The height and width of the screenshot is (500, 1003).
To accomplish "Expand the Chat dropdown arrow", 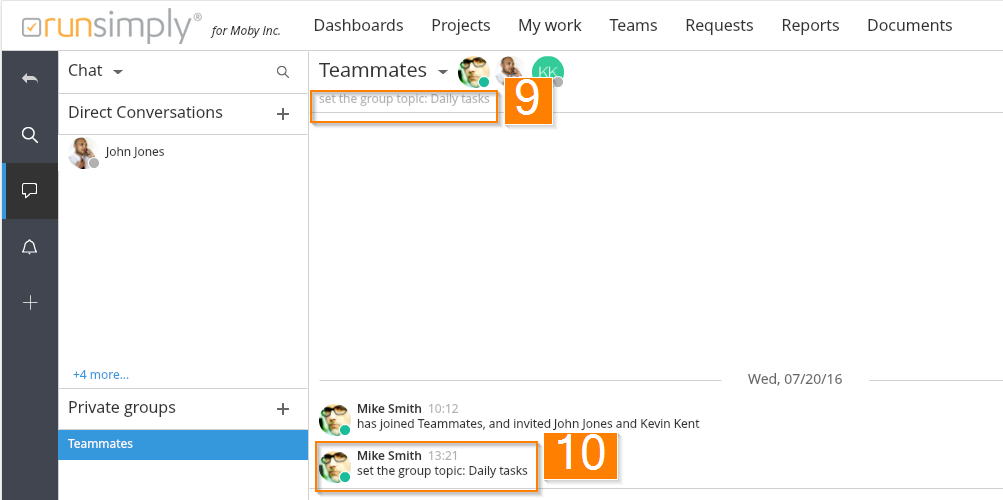I will (x=118, y=72).
